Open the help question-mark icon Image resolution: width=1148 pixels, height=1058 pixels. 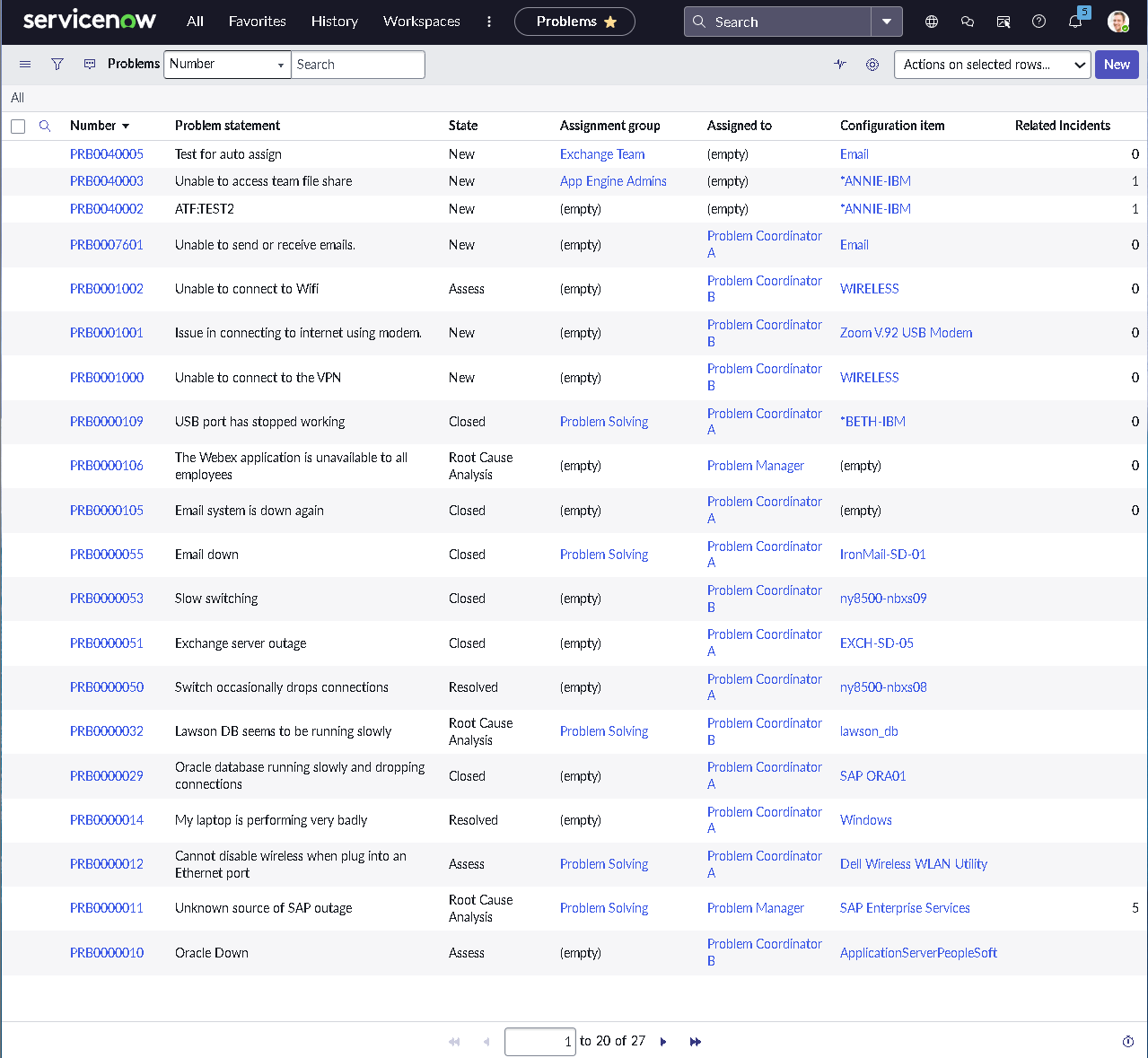click(x=1038, y=21)
